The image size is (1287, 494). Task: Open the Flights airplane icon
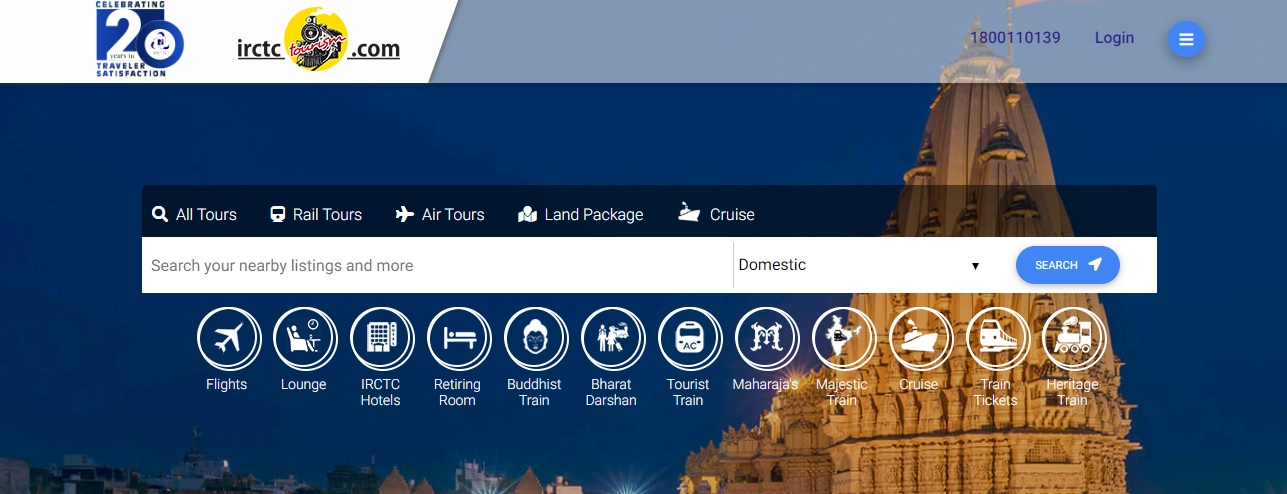point(229,339)
